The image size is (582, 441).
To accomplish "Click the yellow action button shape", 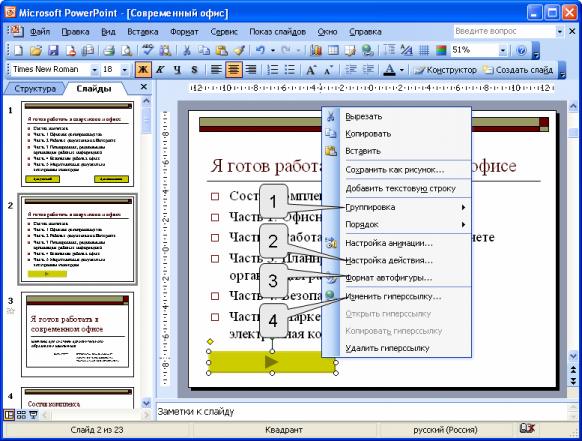I will (x=272, y=362).
